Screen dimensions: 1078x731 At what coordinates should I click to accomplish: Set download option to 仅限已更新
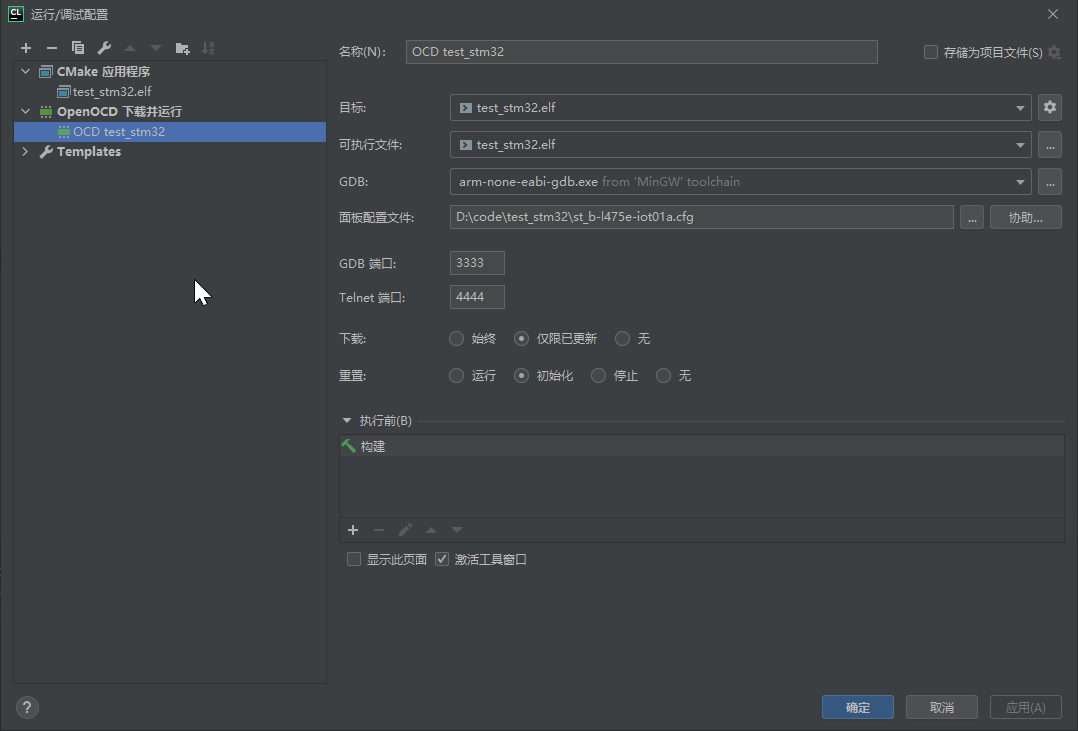521,338
